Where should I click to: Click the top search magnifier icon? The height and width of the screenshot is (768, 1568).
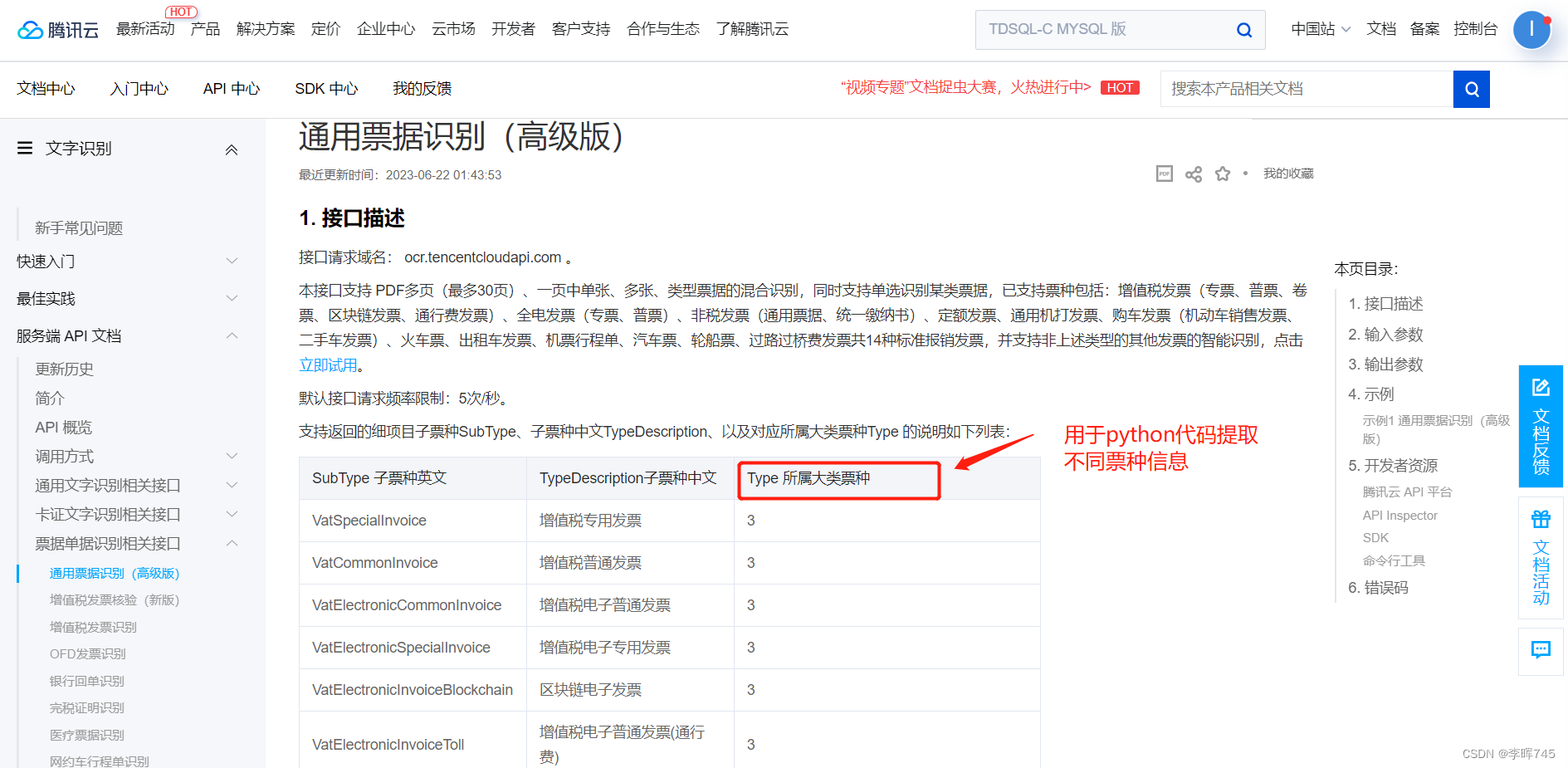[1243, 30]
